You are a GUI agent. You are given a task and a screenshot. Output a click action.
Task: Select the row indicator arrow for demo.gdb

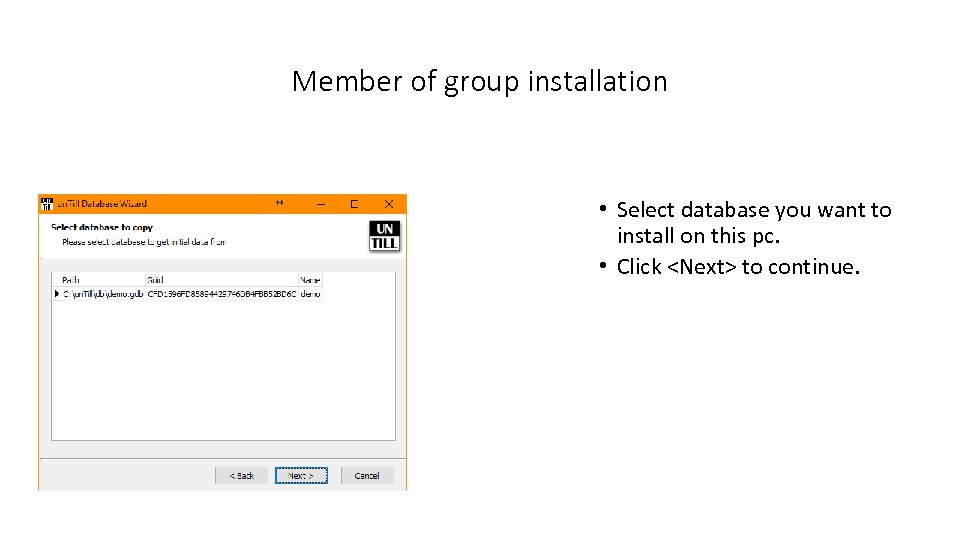[x=56, y=294]
